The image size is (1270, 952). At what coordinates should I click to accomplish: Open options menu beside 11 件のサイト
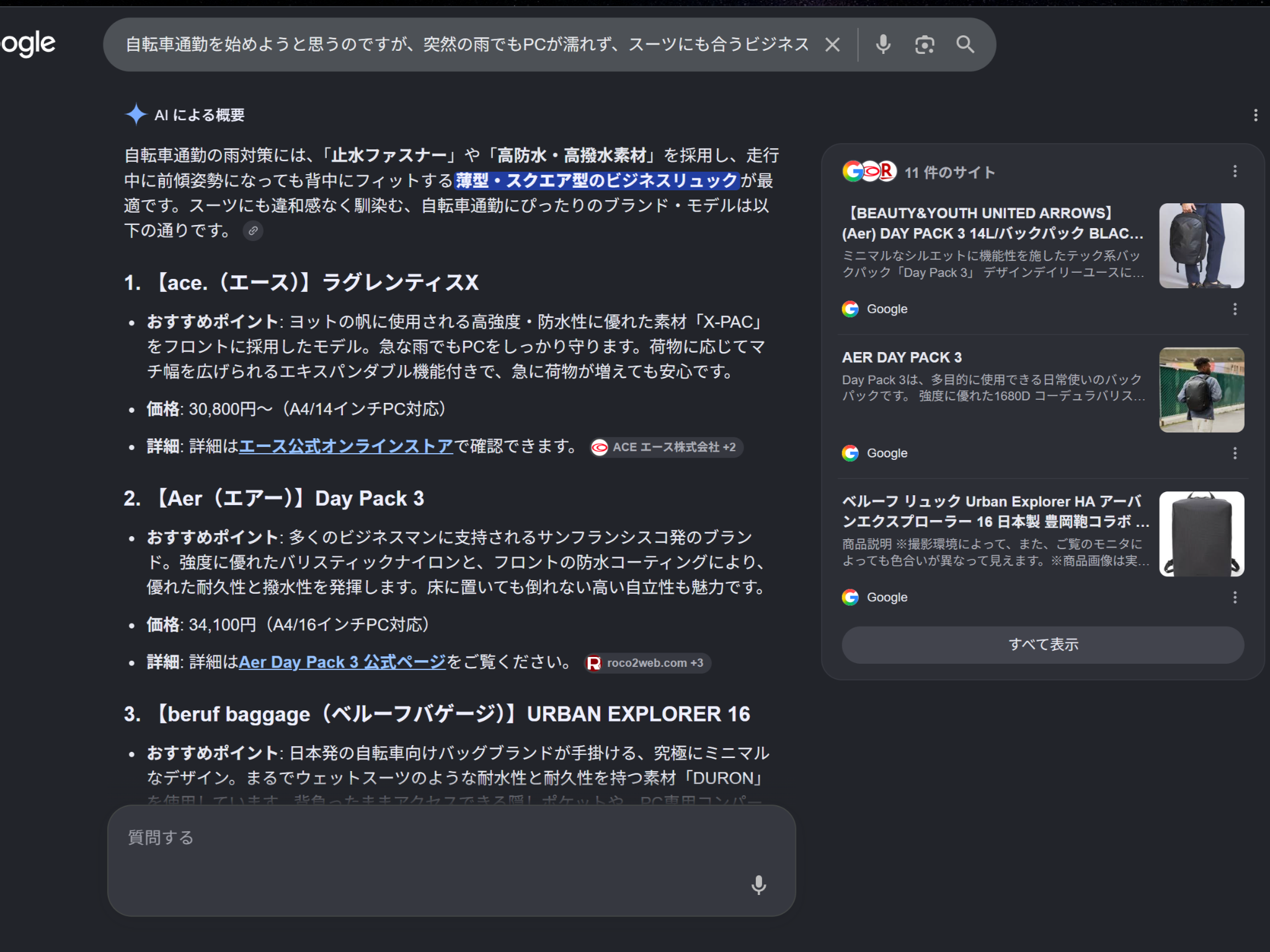pyautogui.click(x=1235, y=172)
